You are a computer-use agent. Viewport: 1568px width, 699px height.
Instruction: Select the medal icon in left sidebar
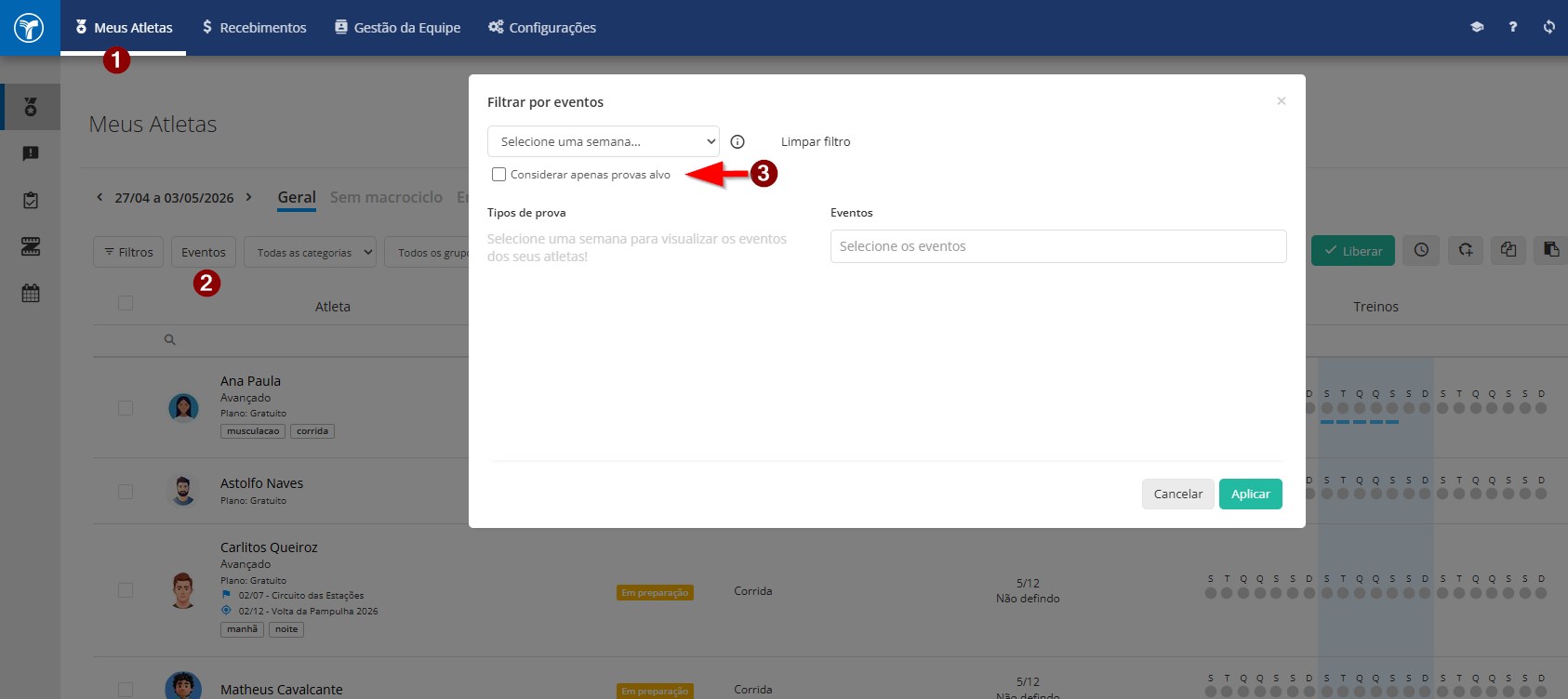pyautogui.click(x=31, y=107)
